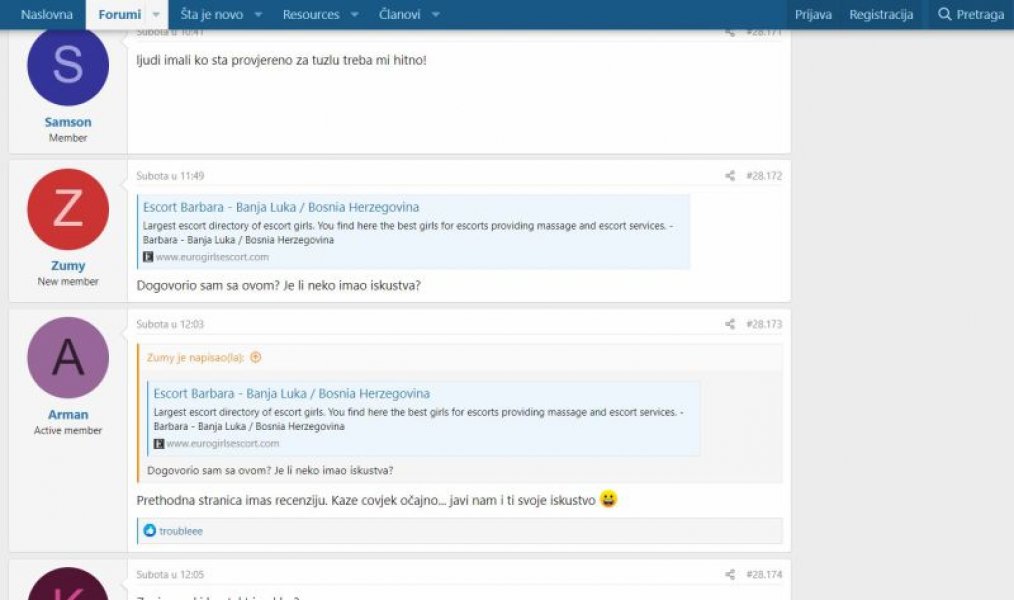Expand the Članovi dropdown arrow

point(435,15)
